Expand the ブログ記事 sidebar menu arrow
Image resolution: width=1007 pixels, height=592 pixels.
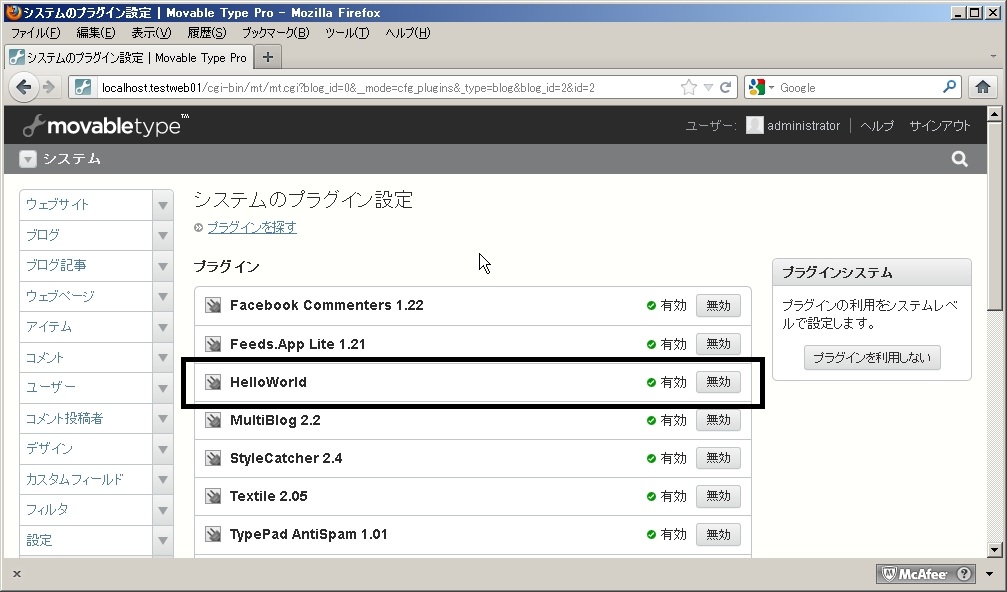pyautogui.click(x=163, y=266)
